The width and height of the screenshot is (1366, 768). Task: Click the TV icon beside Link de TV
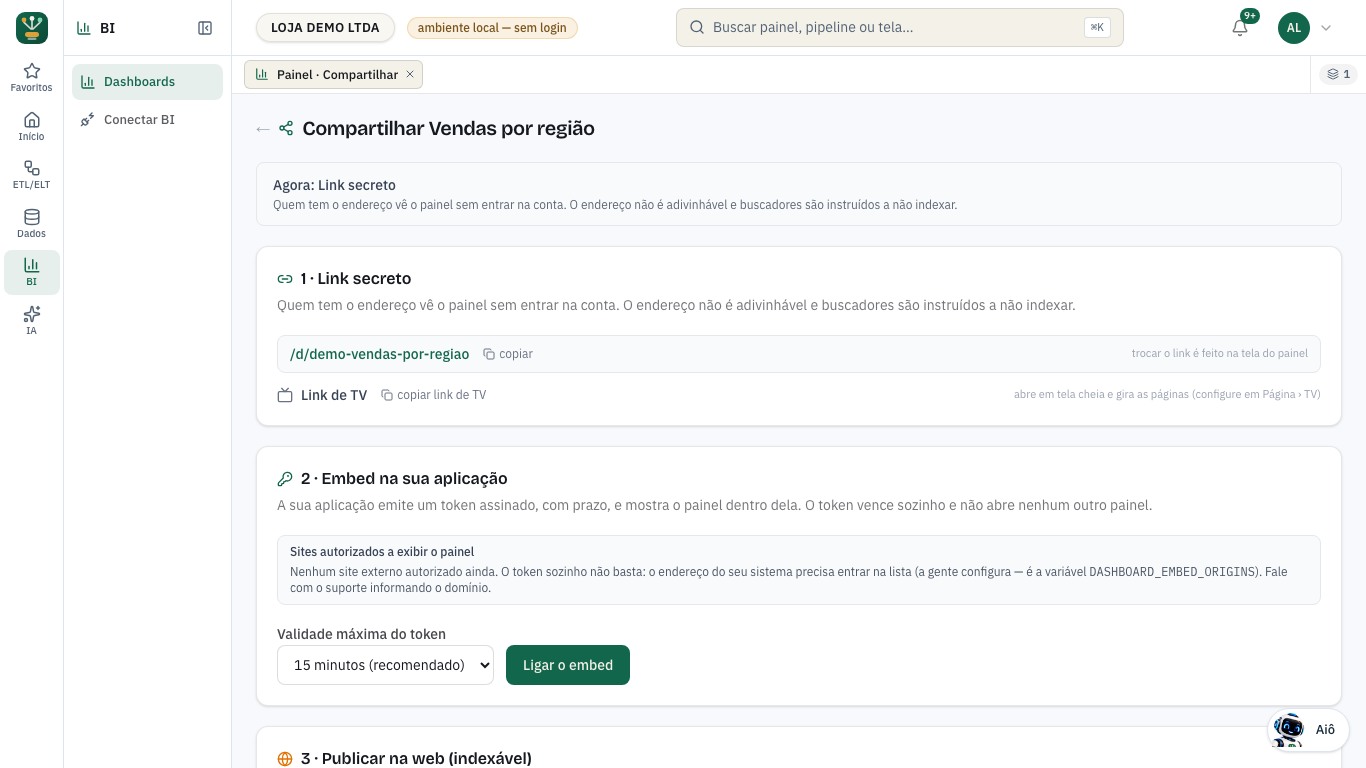[285, 395]
